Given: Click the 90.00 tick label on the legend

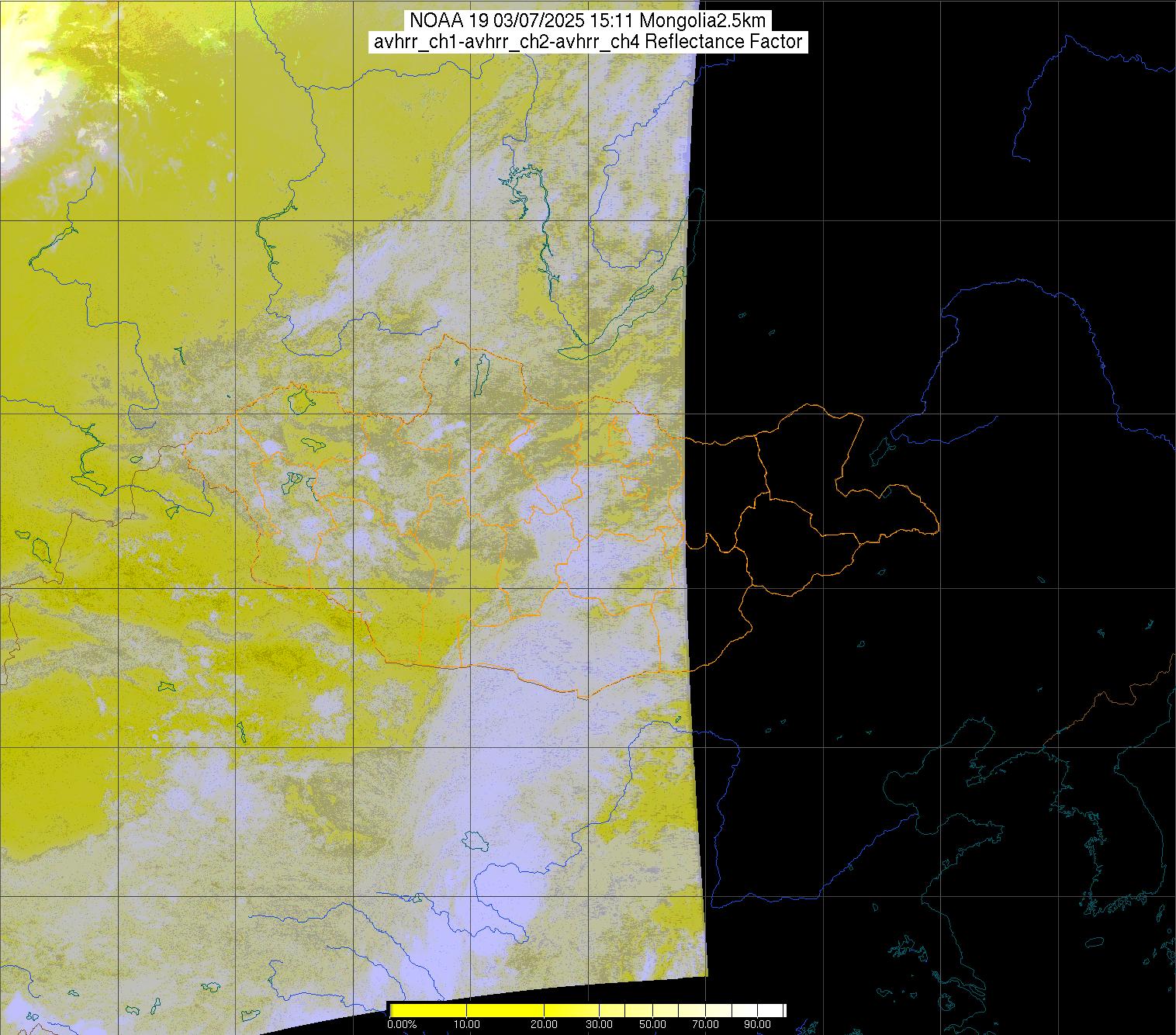Looking at the screenshot, I should 756,1024.
